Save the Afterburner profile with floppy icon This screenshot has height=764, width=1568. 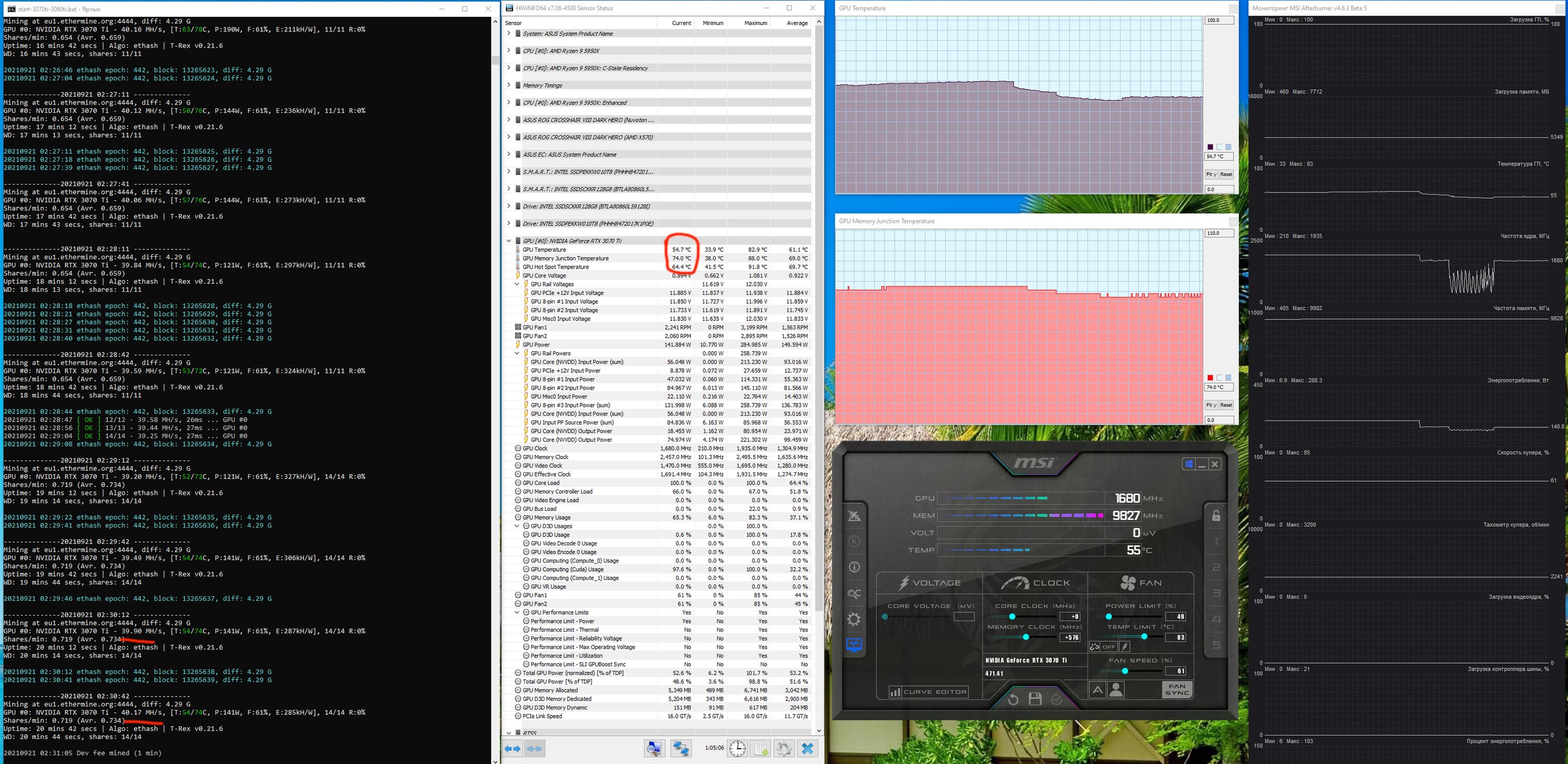(x=1035, y=699)
